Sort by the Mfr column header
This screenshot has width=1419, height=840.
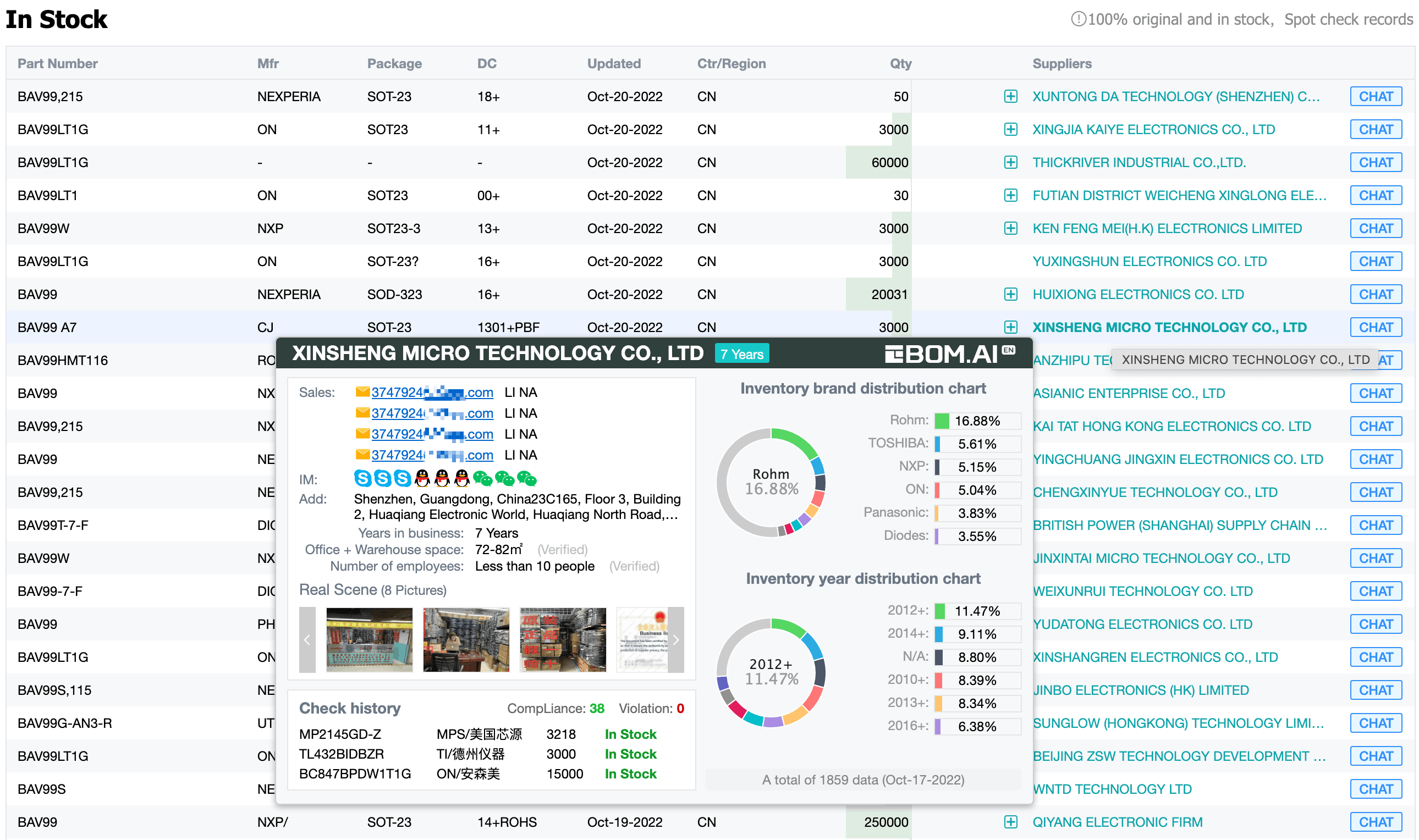point(268,63)
